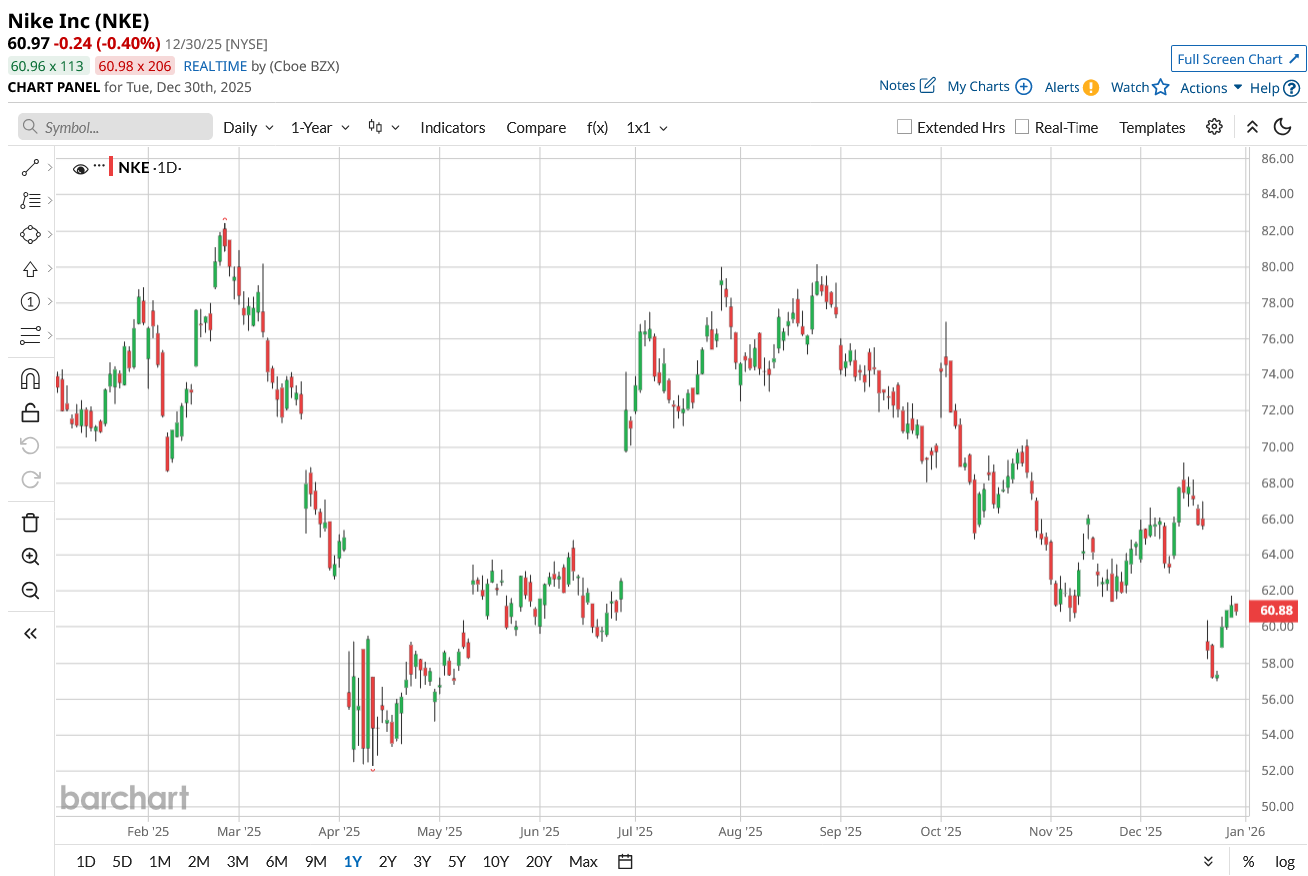Switch to dark mode

1282,127
